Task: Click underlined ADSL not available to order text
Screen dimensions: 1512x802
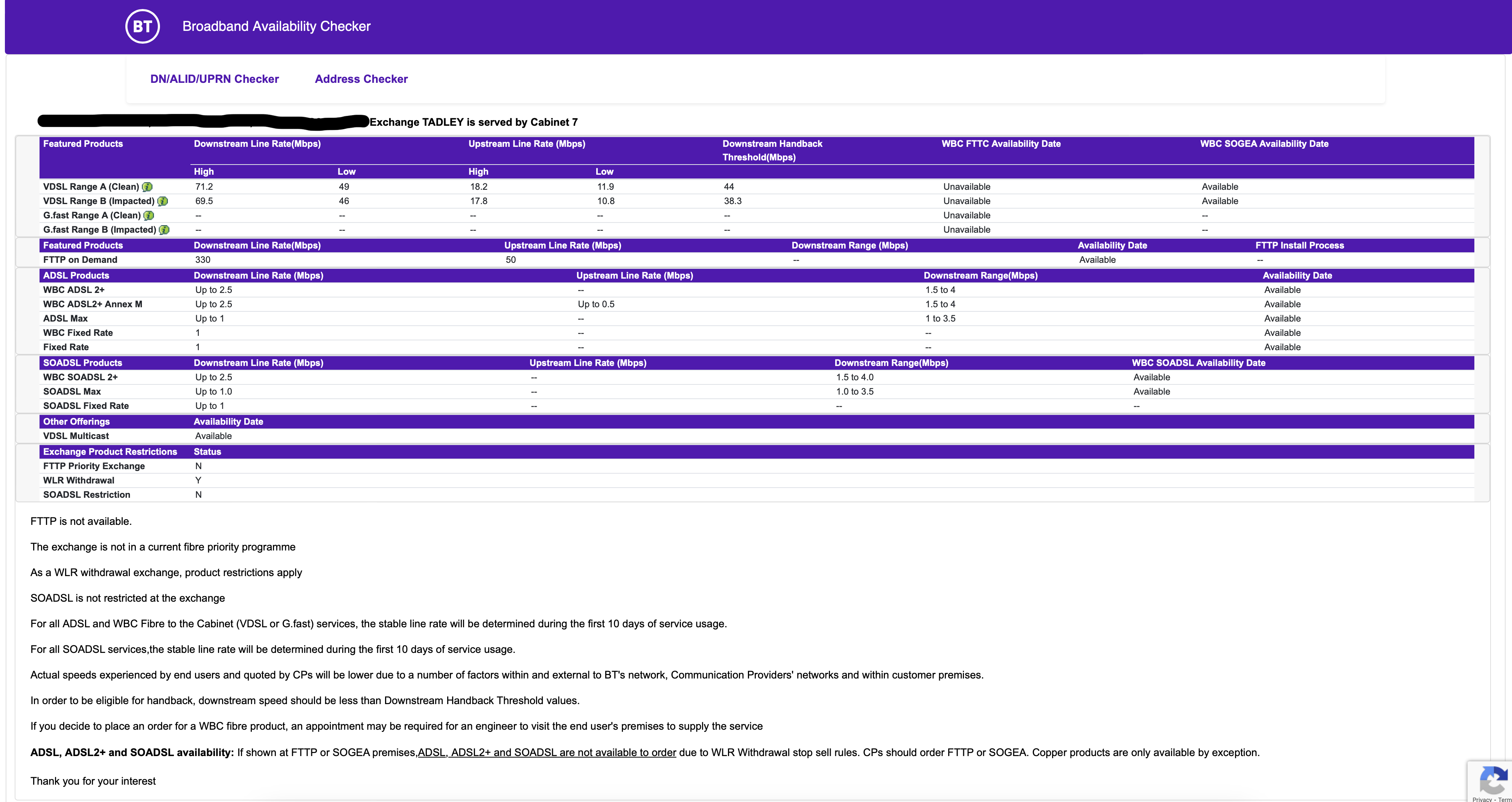Action: point(547,753)
